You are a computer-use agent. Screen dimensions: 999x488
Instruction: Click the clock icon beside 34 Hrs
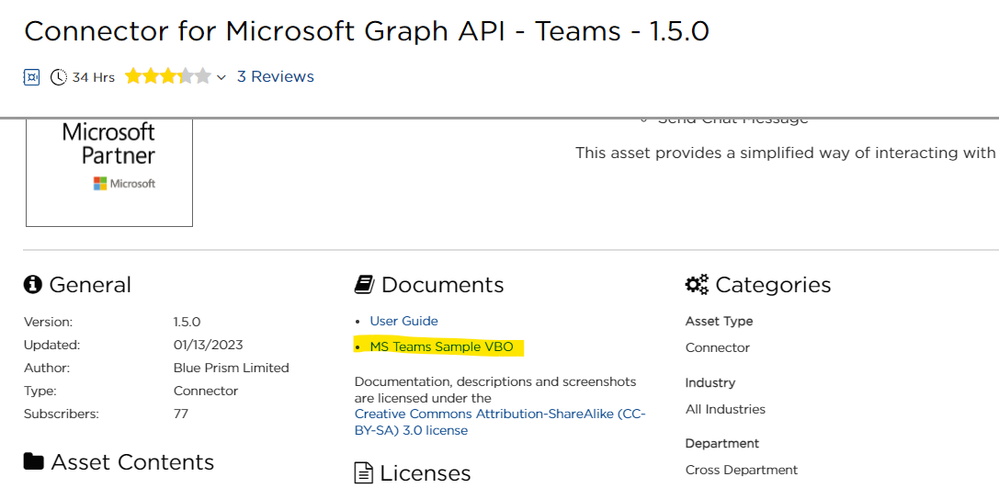[x=59, y=77]
